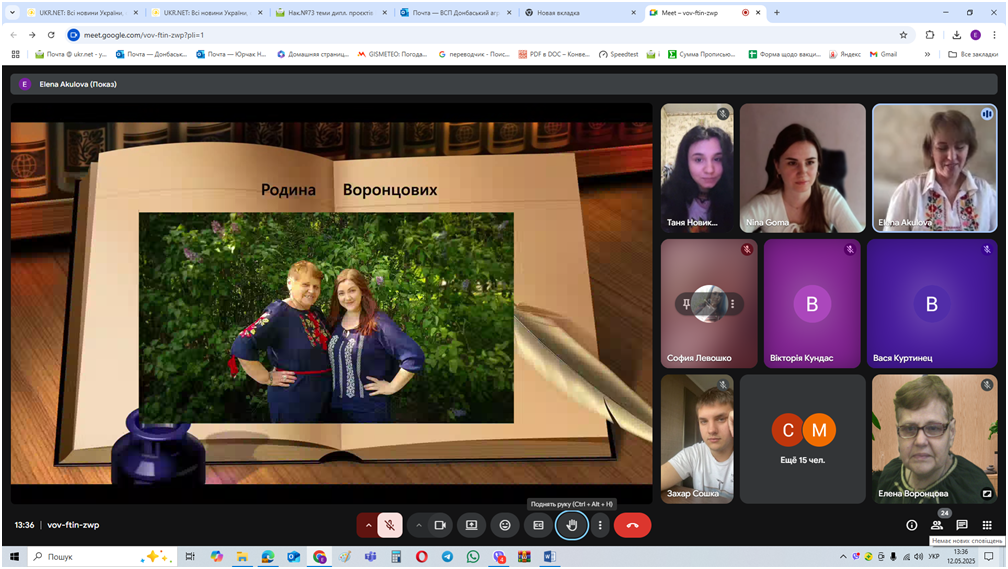Open video settings chevron beside camera
Viewport: 1008px width, 569px height.
click(x=418, y=525)
